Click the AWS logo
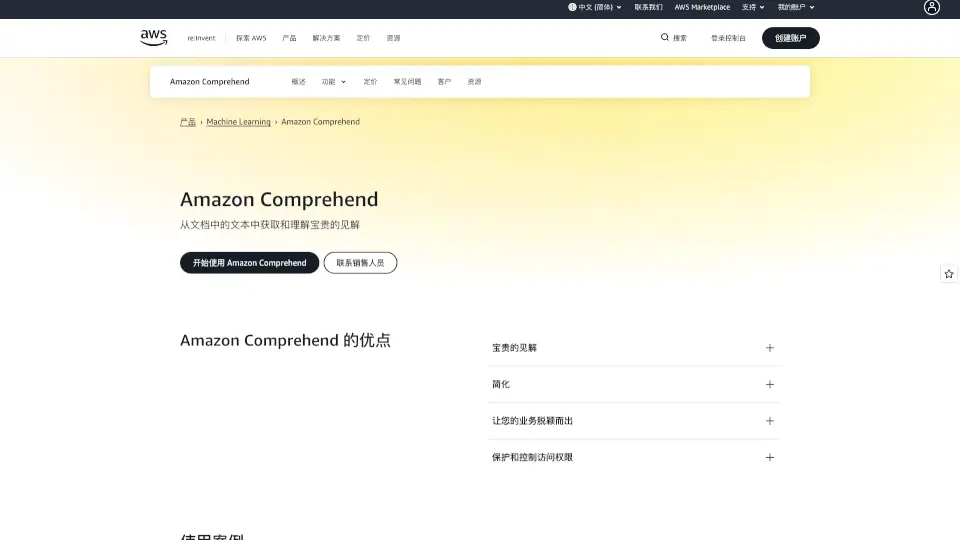The image size is (960, 540). tap(154, 37)
